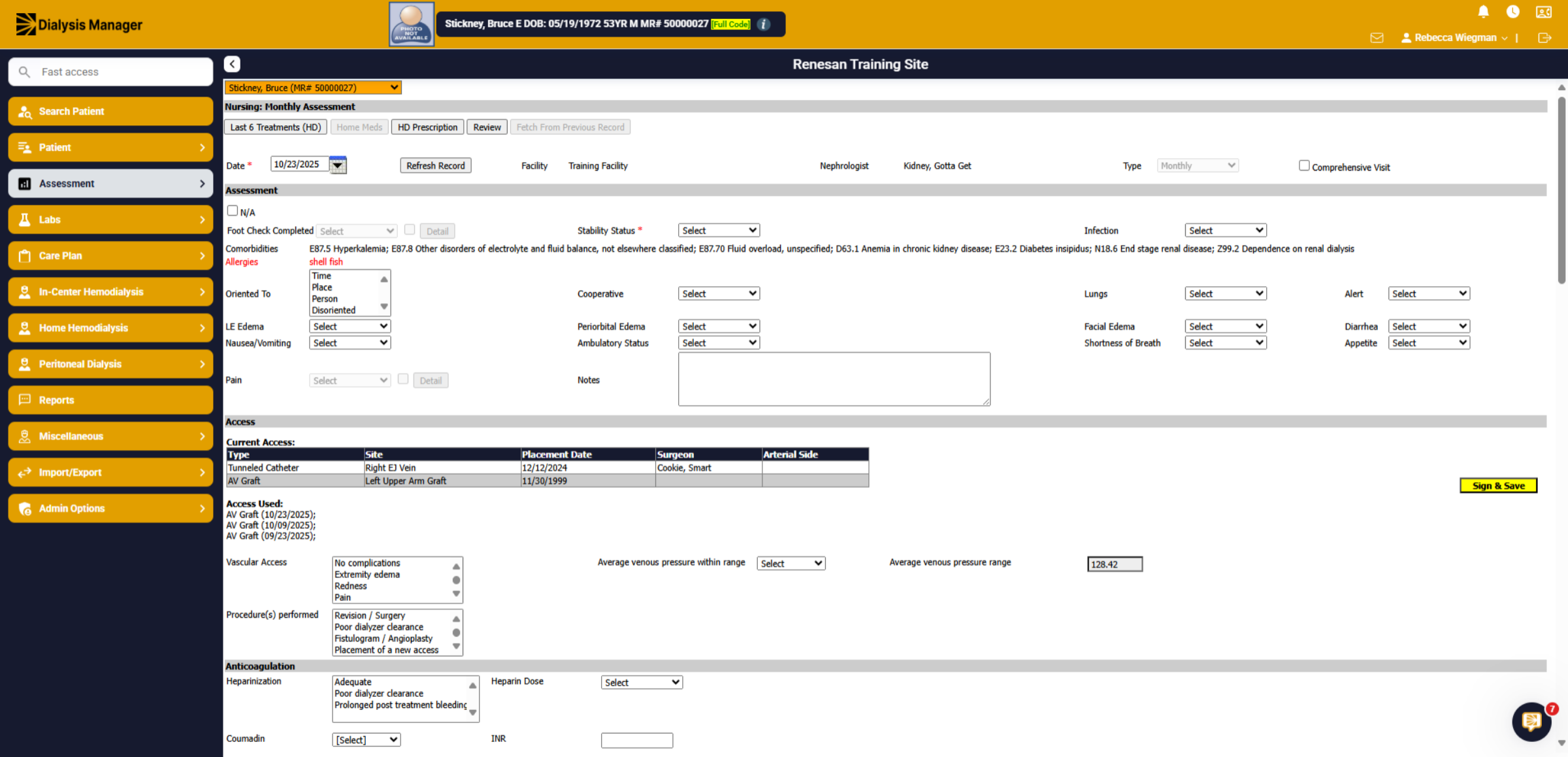Open the contact card icon

[x=1543, y=12]
